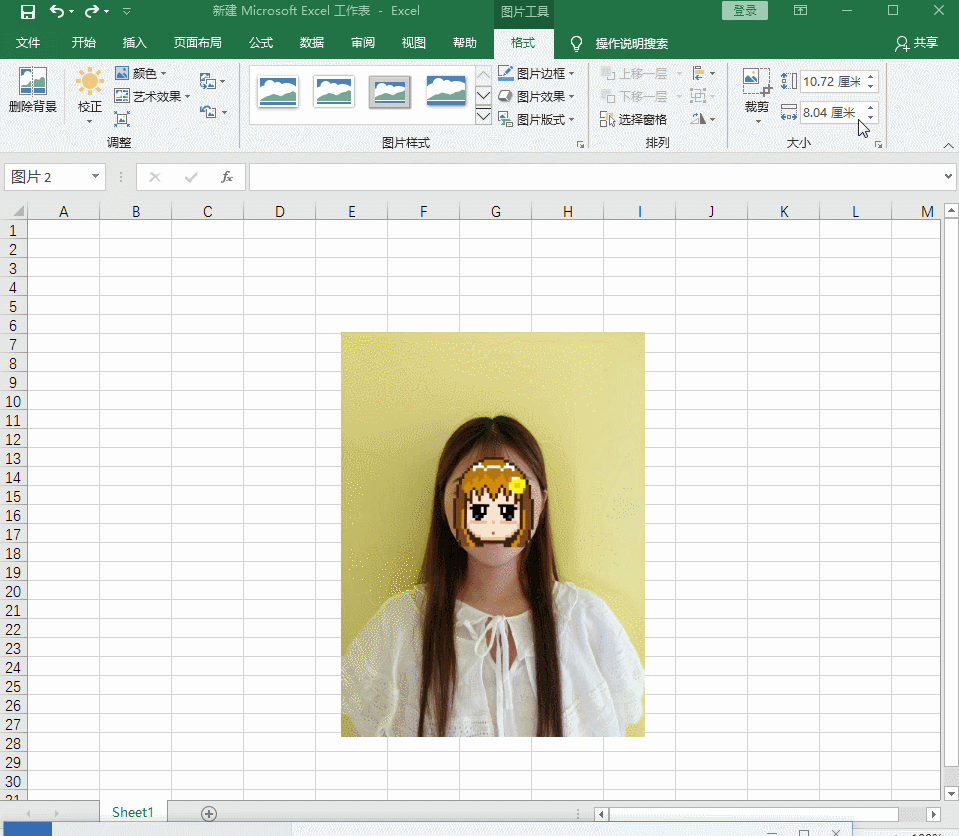959x836 pixels.
Task: Select the Sheet1 worksheet tab
Action: 132,813
